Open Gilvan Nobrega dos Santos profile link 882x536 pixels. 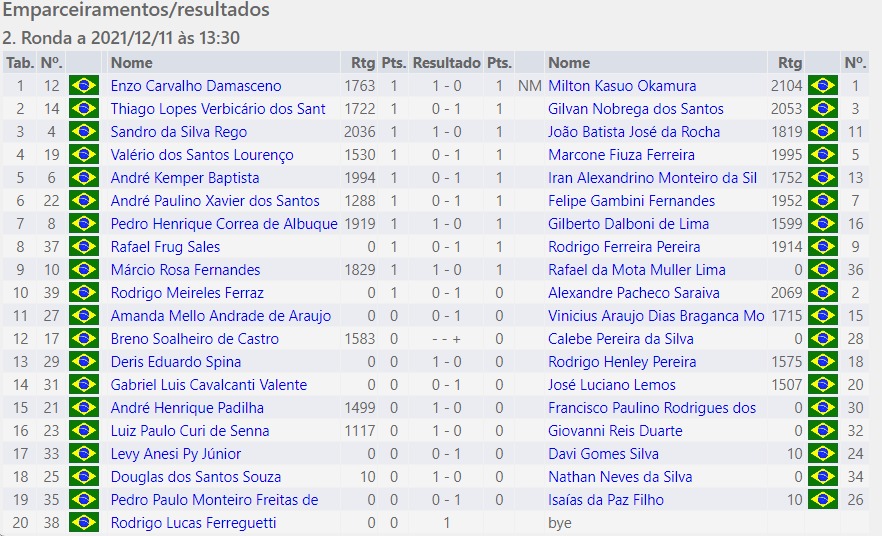635,109
